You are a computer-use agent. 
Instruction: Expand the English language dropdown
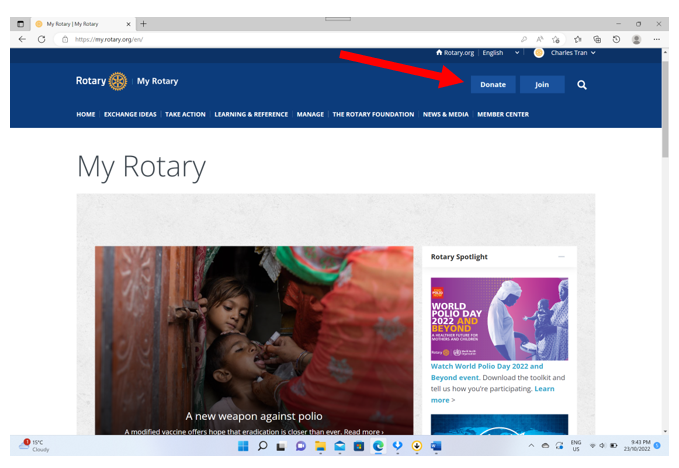(x=500, y=53)
